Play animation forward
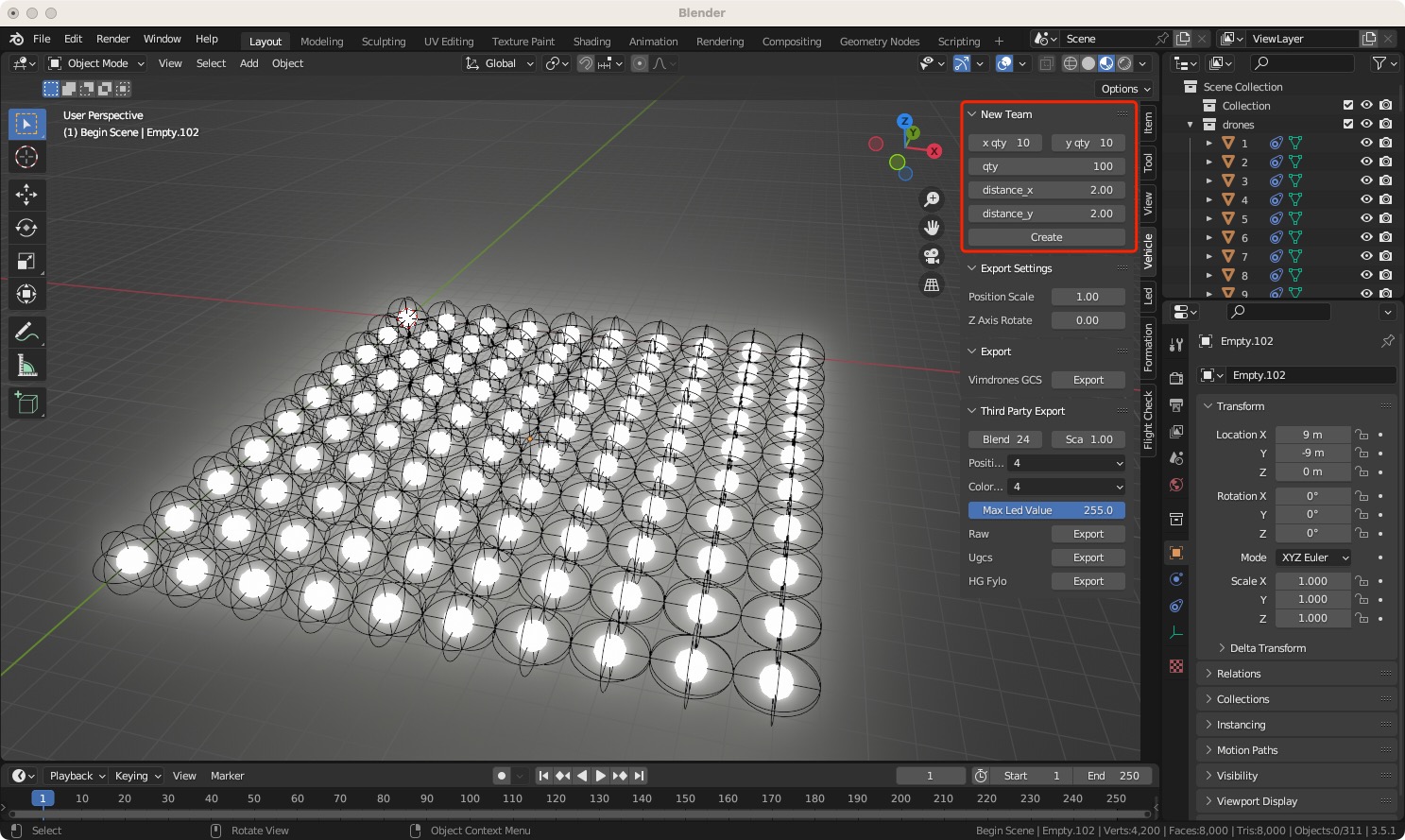 pos(600,776)
